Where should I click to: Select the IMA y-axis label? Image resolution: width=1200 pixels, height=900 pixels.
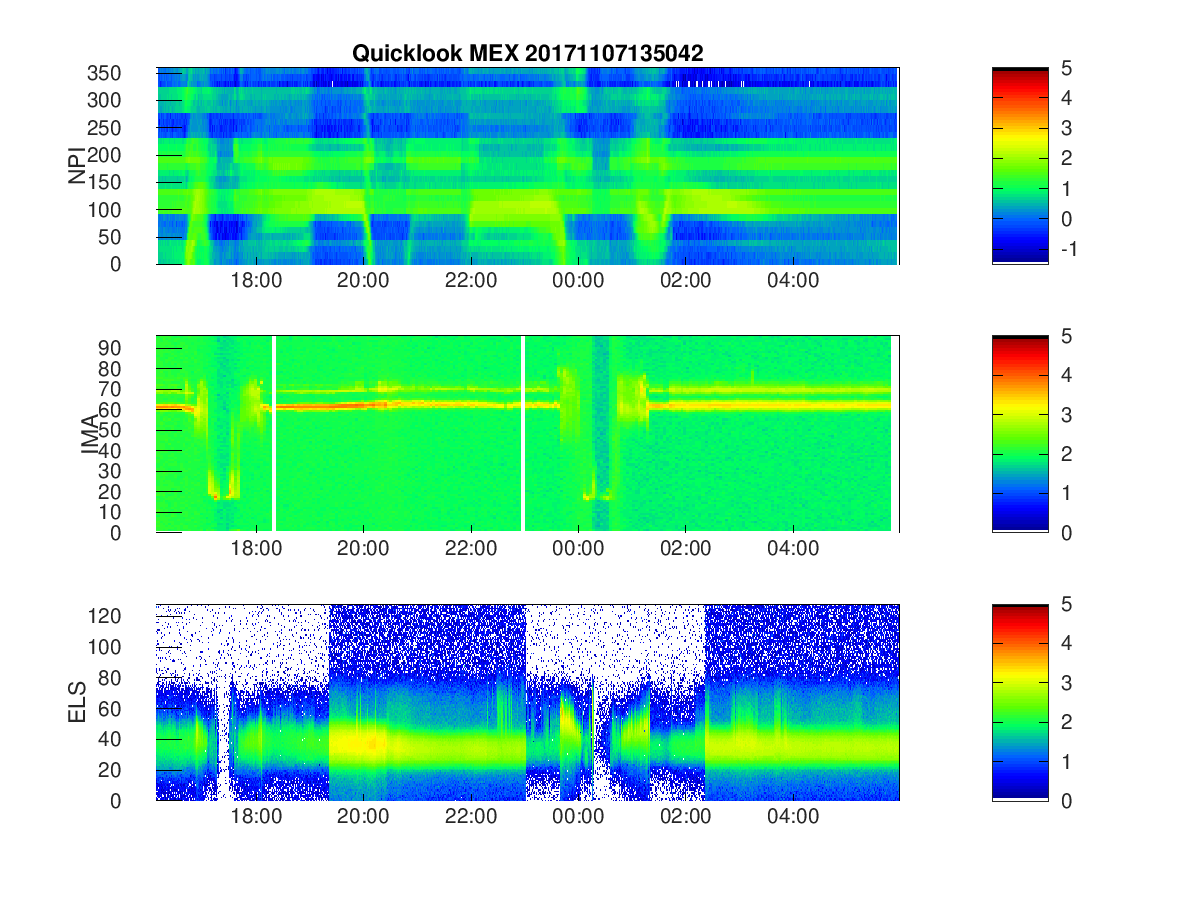coord(89,435)
